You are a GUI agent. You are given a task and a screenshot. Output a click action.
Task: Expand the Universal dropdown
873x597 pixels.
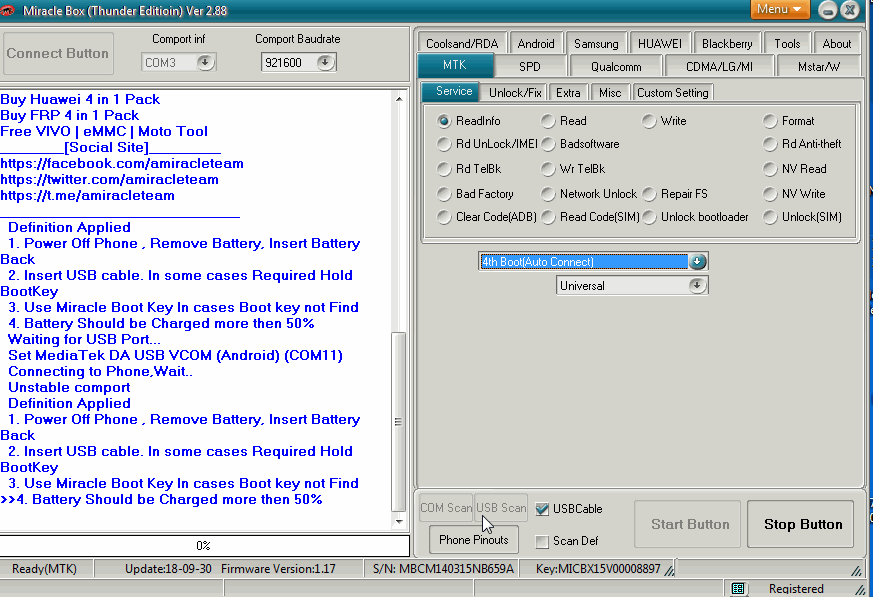[697, 286]
